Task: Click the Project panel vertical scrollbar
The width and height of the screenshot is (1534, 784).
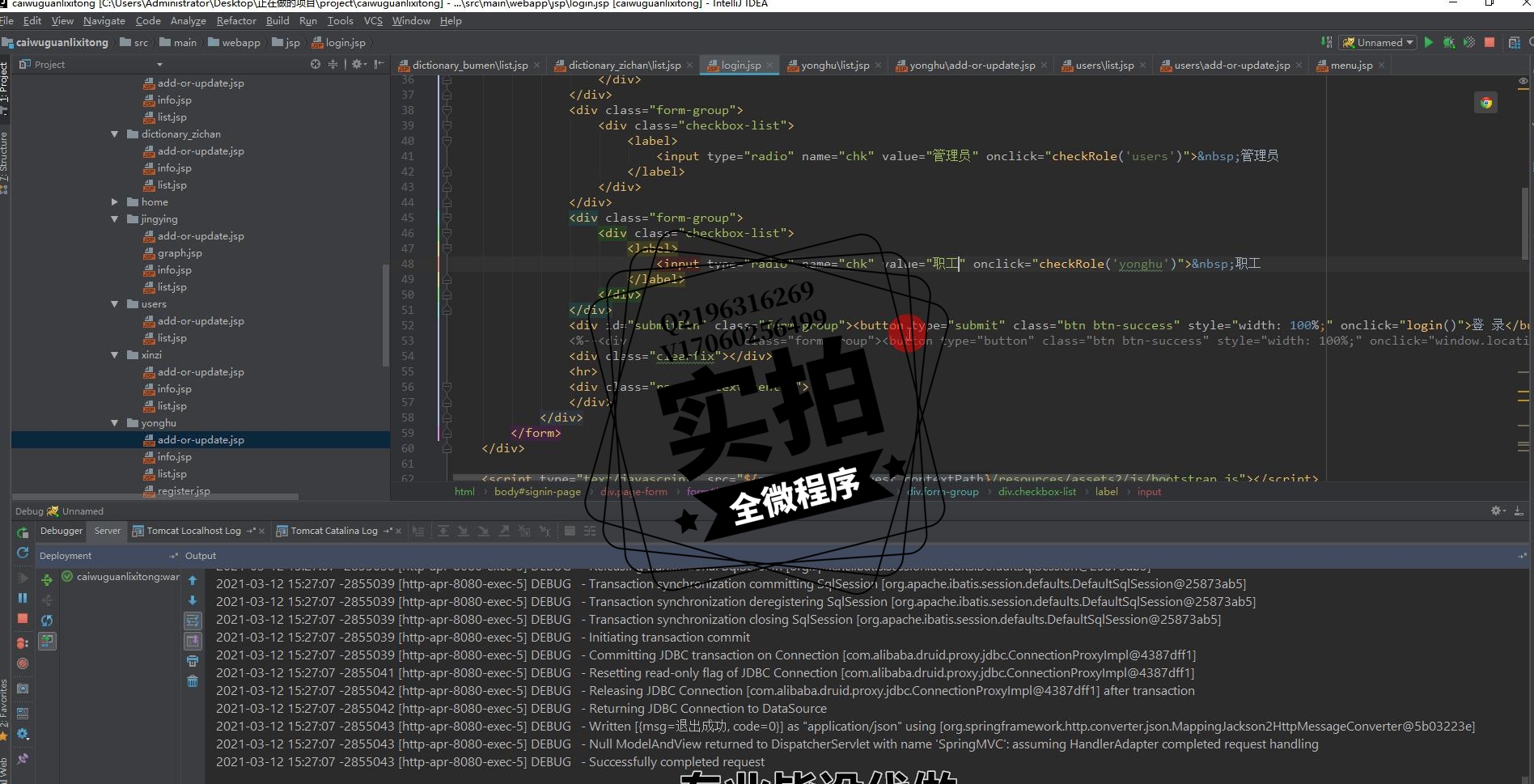Action: (386, 314)
